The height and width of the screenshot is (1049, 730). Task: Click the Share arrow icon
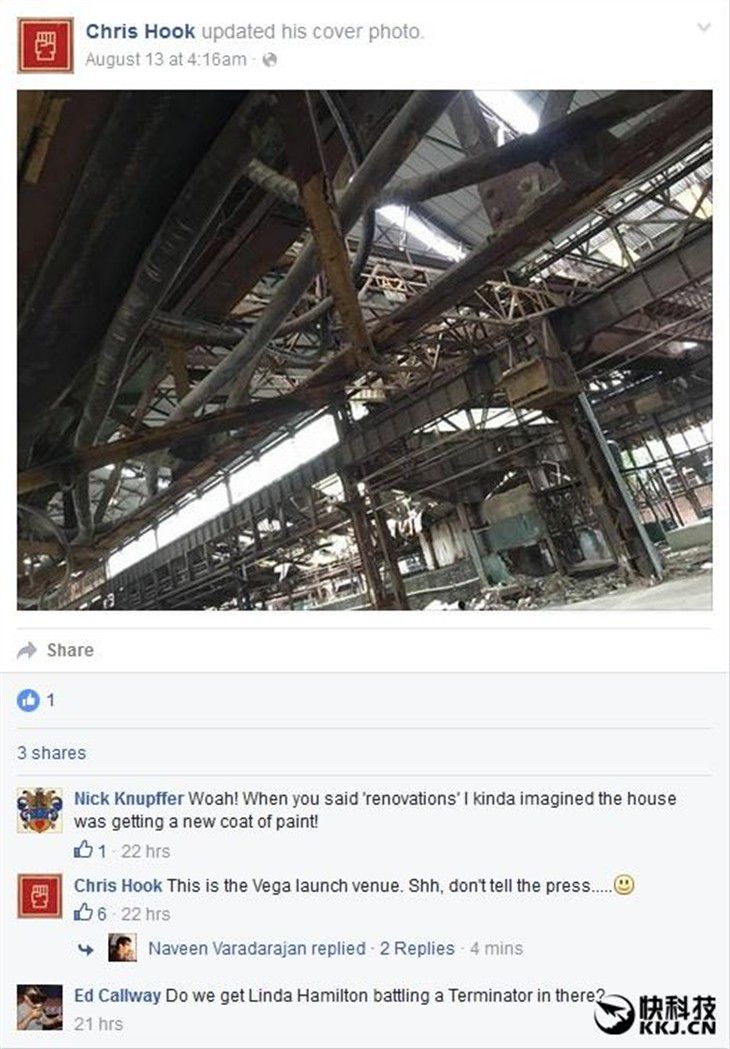(27, 650)
